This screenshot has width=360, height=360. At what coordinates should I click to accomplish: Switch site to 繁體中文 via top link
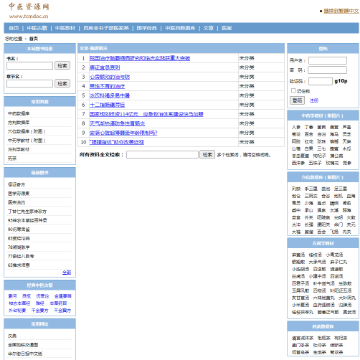click(x=341, y=11)
